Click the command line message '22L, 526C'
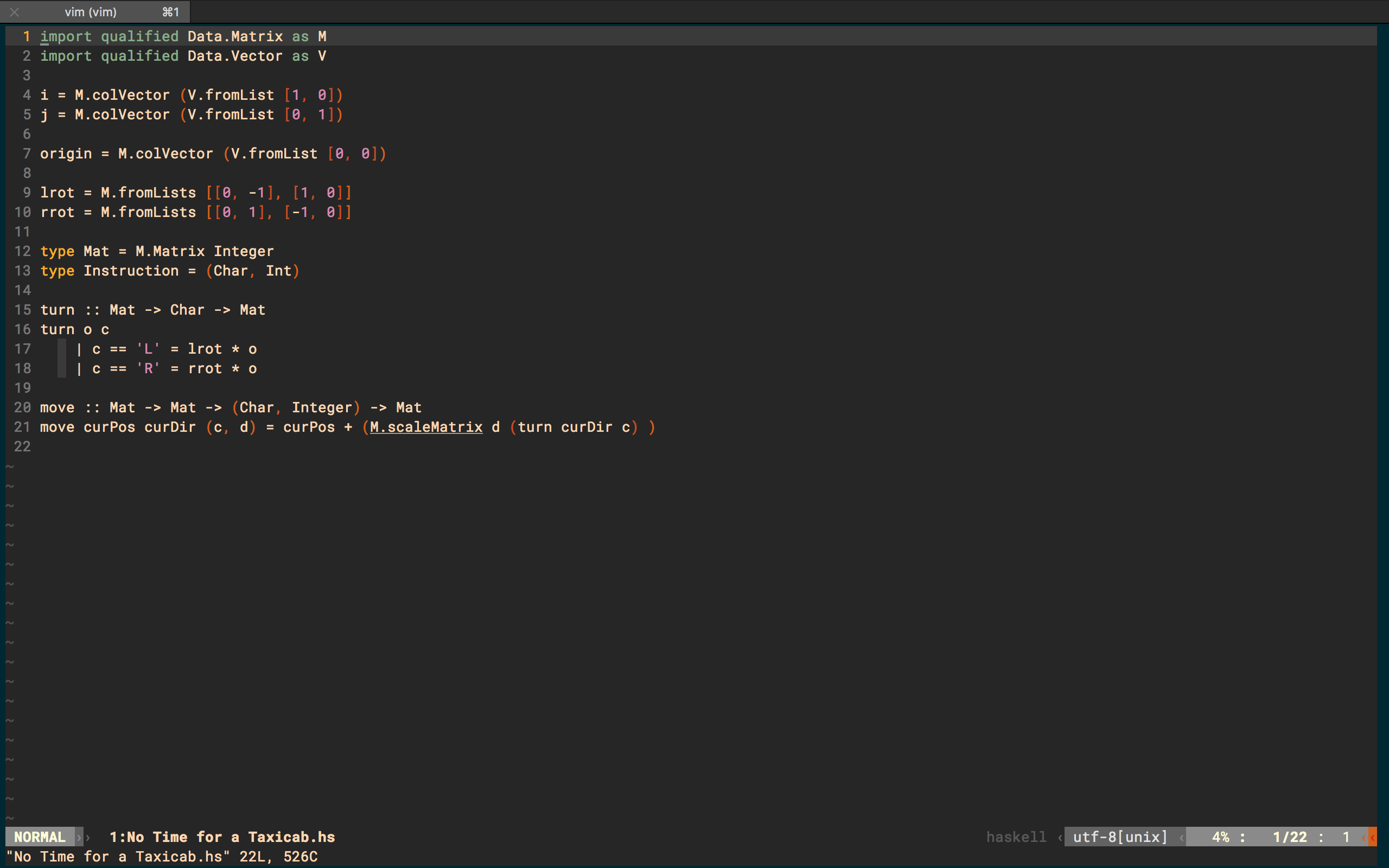 coord(278,857)
